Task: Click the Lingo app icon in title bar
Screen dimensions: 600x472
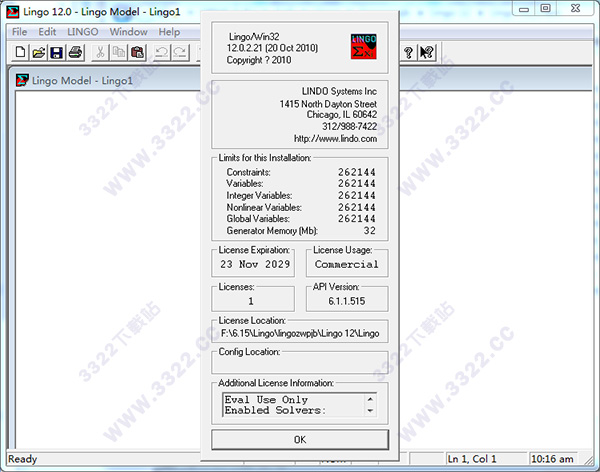Action: [13, 11]
